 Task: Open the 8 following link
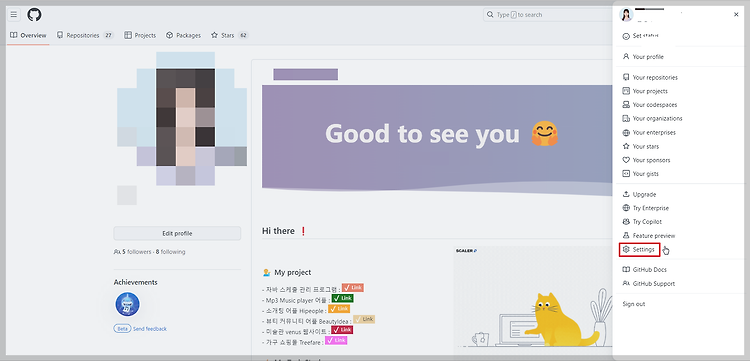[170, 252]
